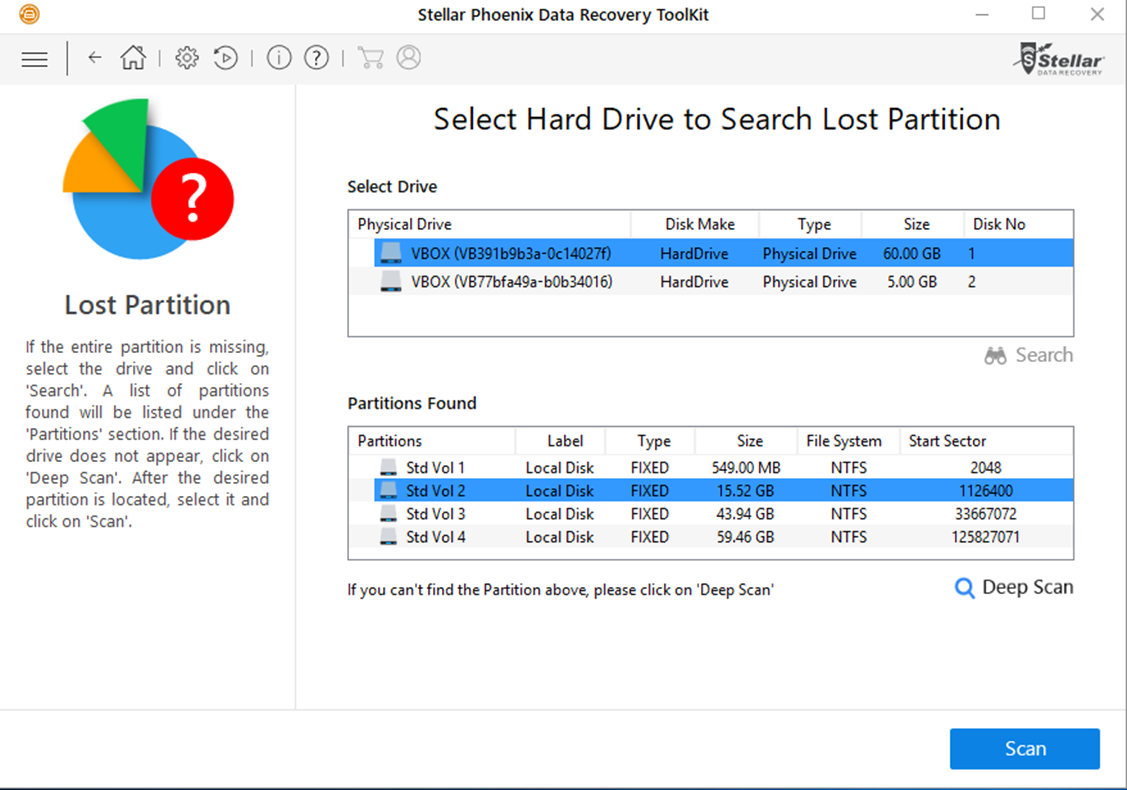The height and width of the screenshot is (790, 1127).
Task: Go back with the arrow icon
Action: click(95, 58)
